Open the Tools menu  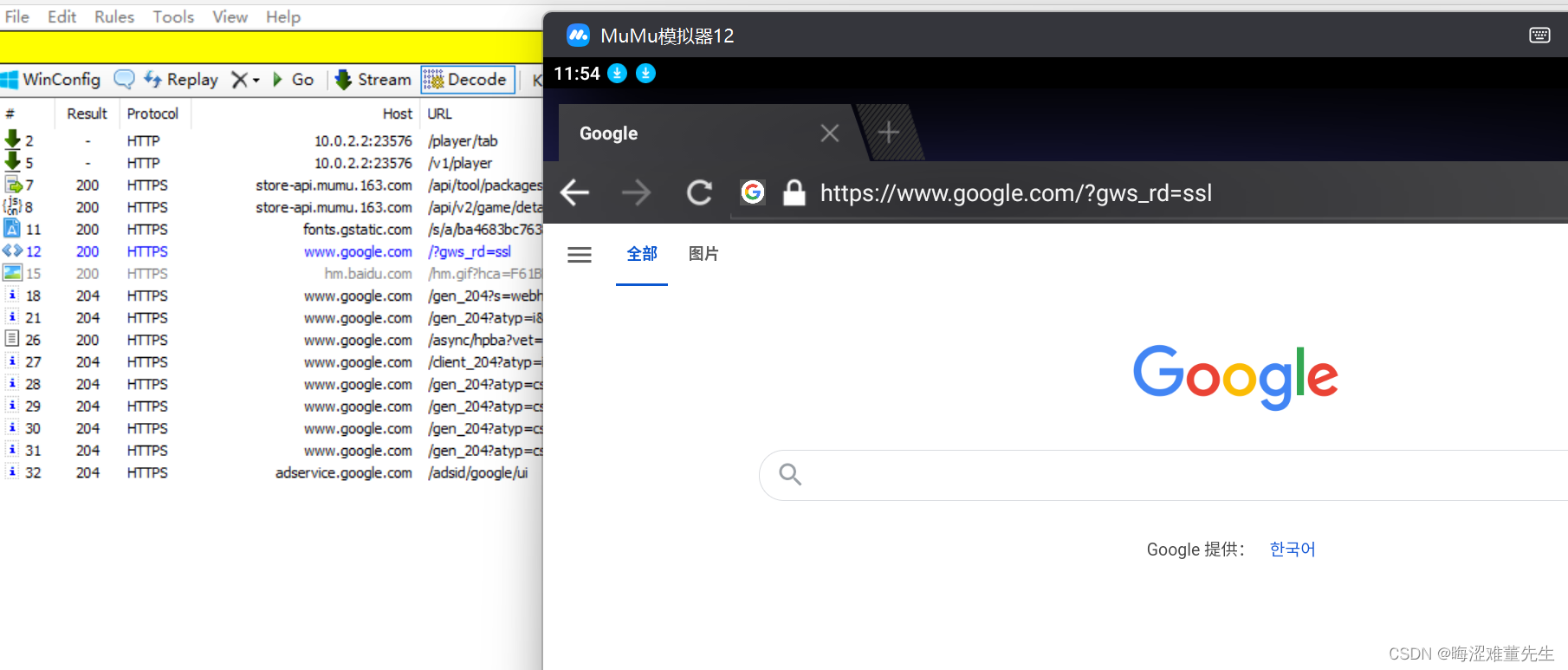173,16
